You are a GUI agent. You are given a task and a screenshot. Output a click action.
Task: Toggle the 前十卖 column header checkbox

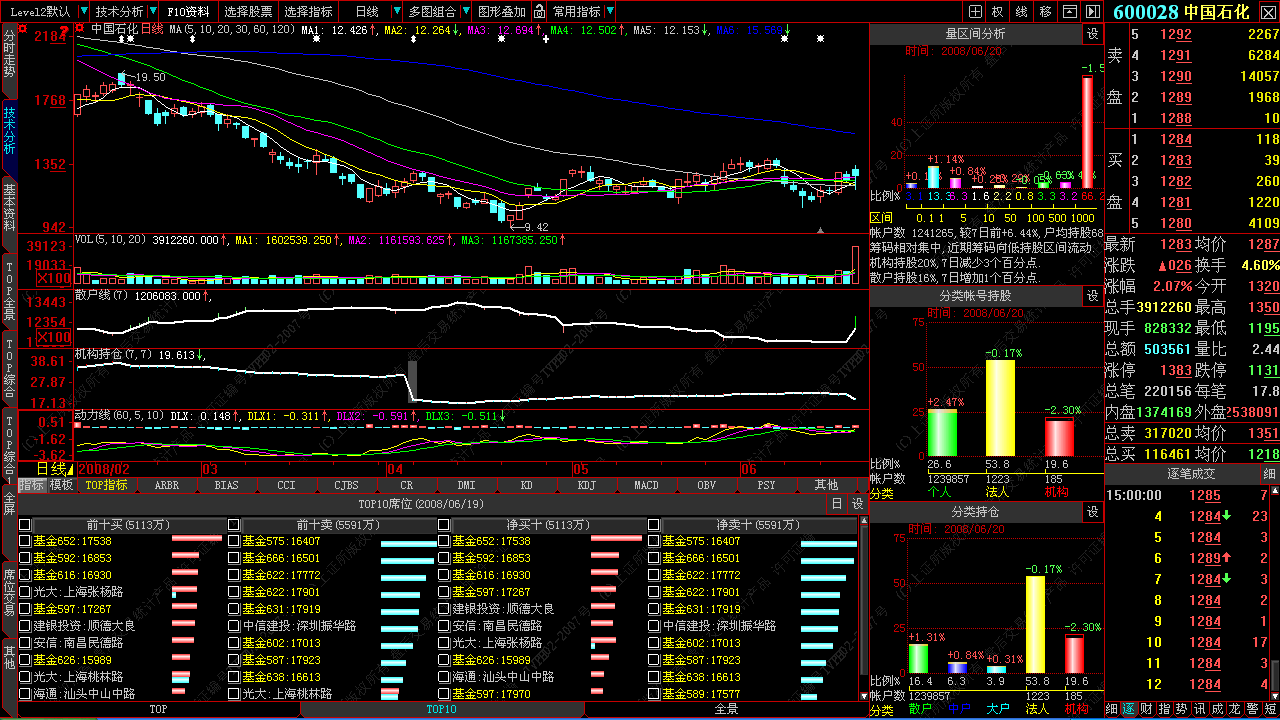point(234,525)
